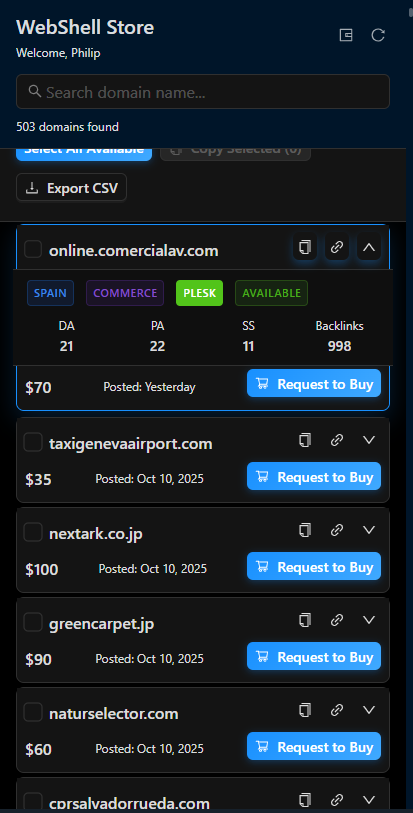
Task: Copy nextark.co.jp using its copy icon
Action: click(305, 530)
